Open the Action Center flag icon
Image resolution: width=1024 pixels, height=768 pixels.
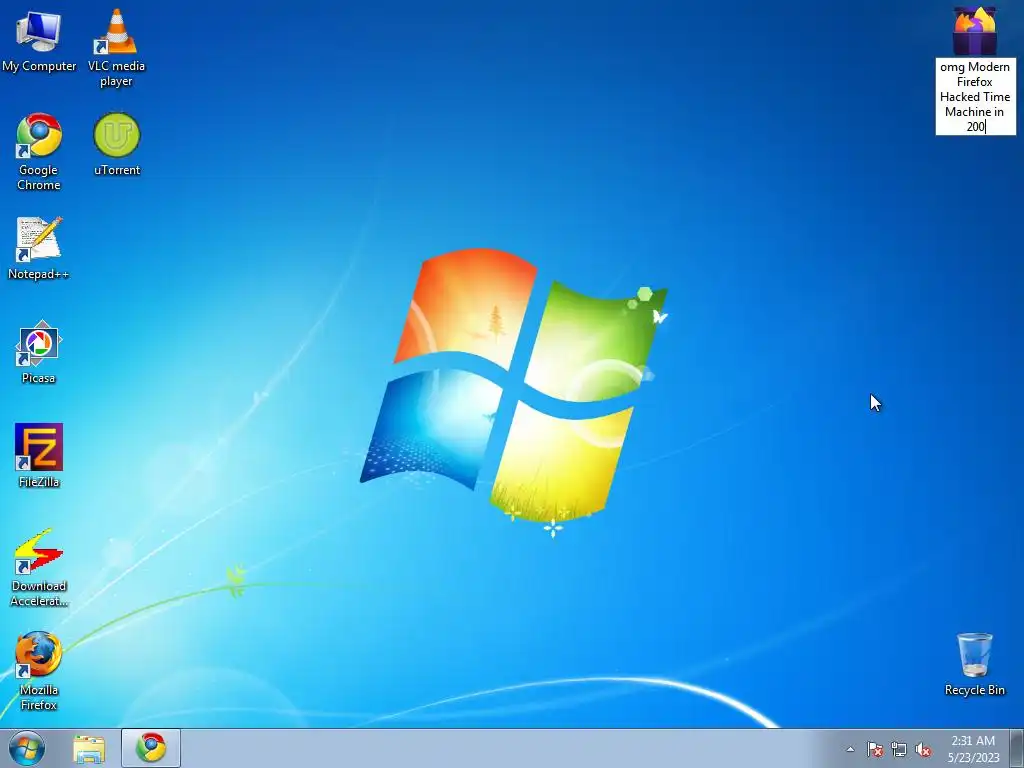point(874,749)
